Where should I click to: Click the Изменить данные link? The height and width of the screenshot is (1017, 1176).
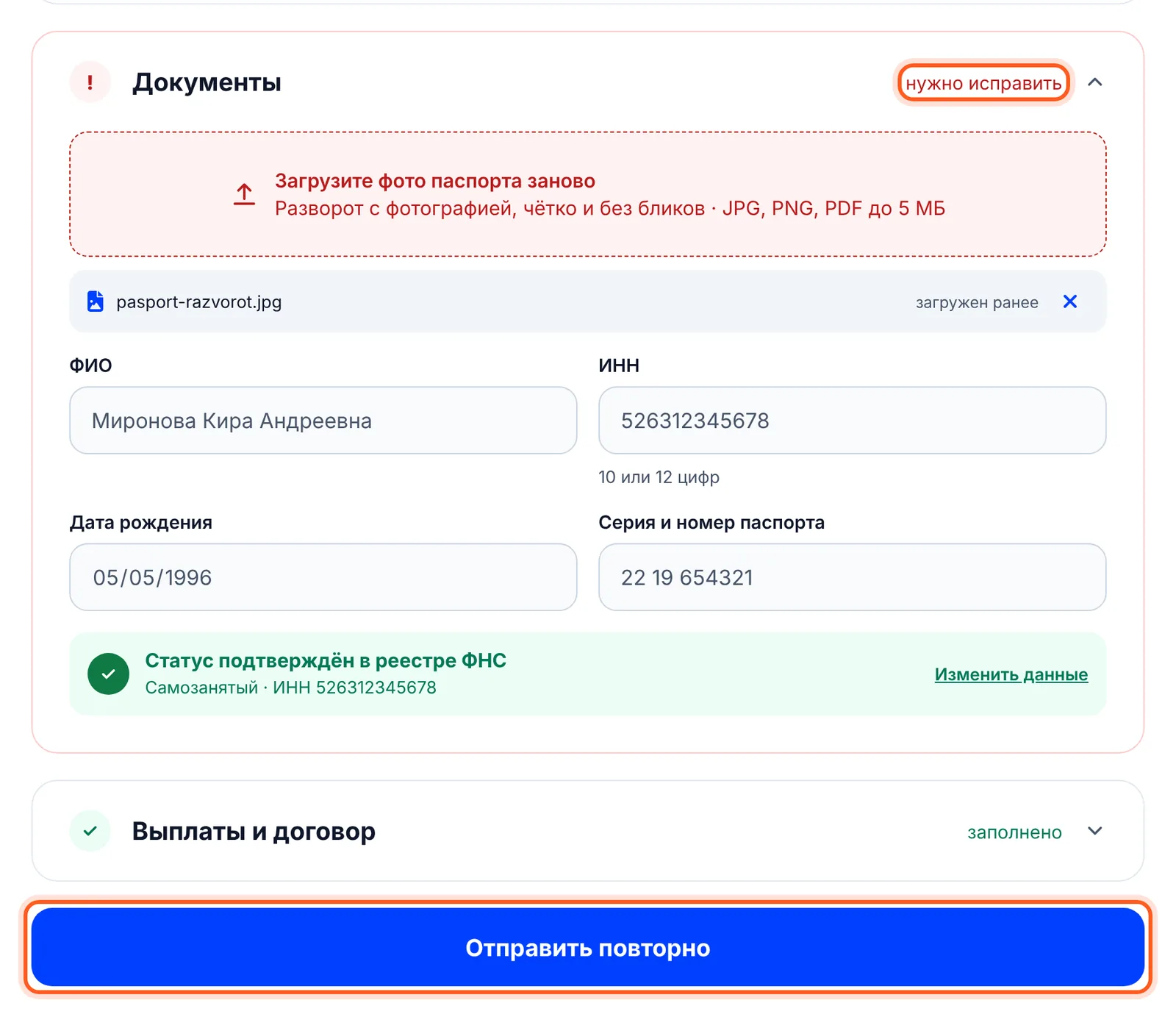point(1011,674)
